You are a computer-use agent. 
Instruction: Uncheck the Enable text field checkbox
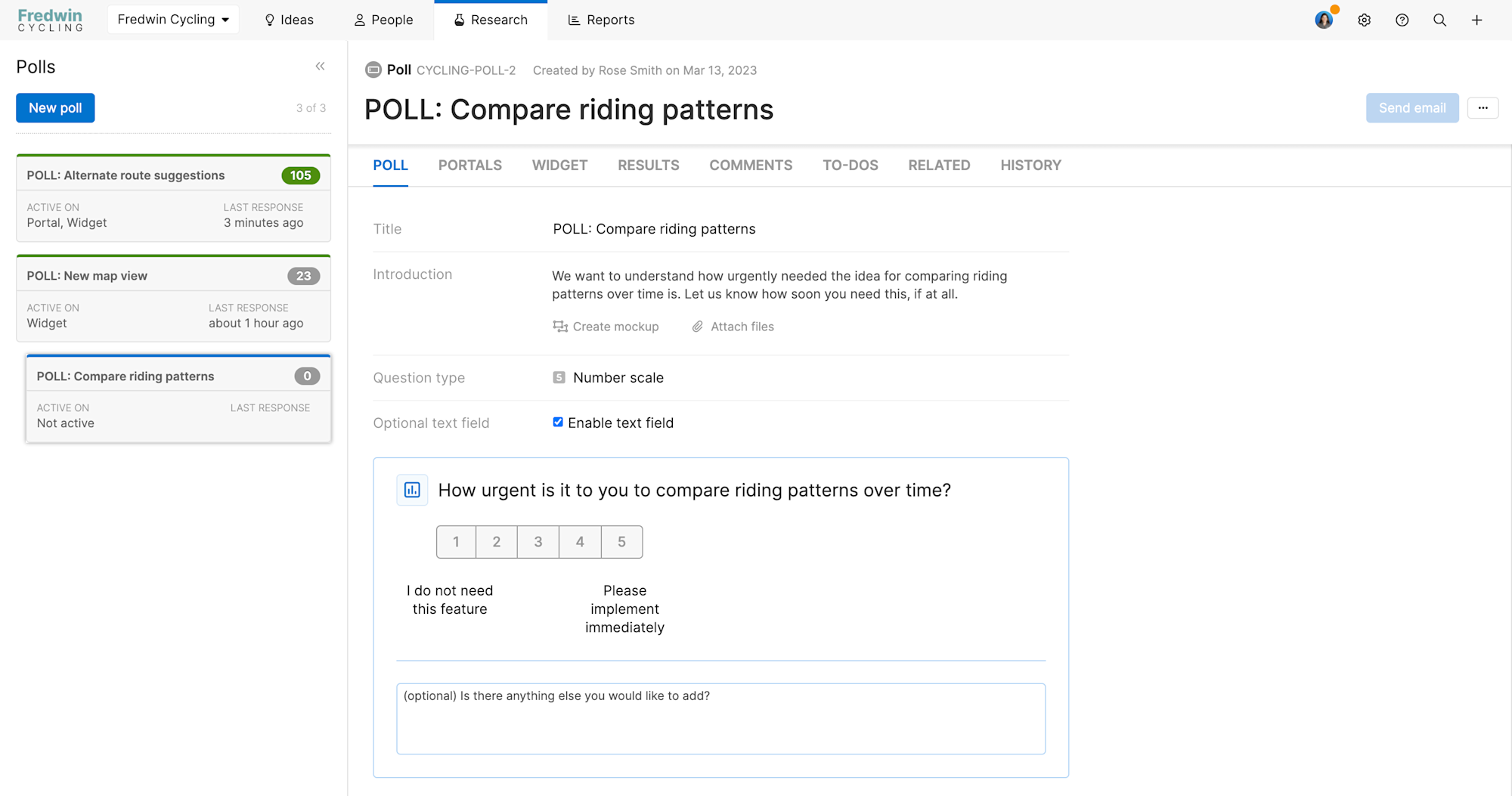pos(558,422)
